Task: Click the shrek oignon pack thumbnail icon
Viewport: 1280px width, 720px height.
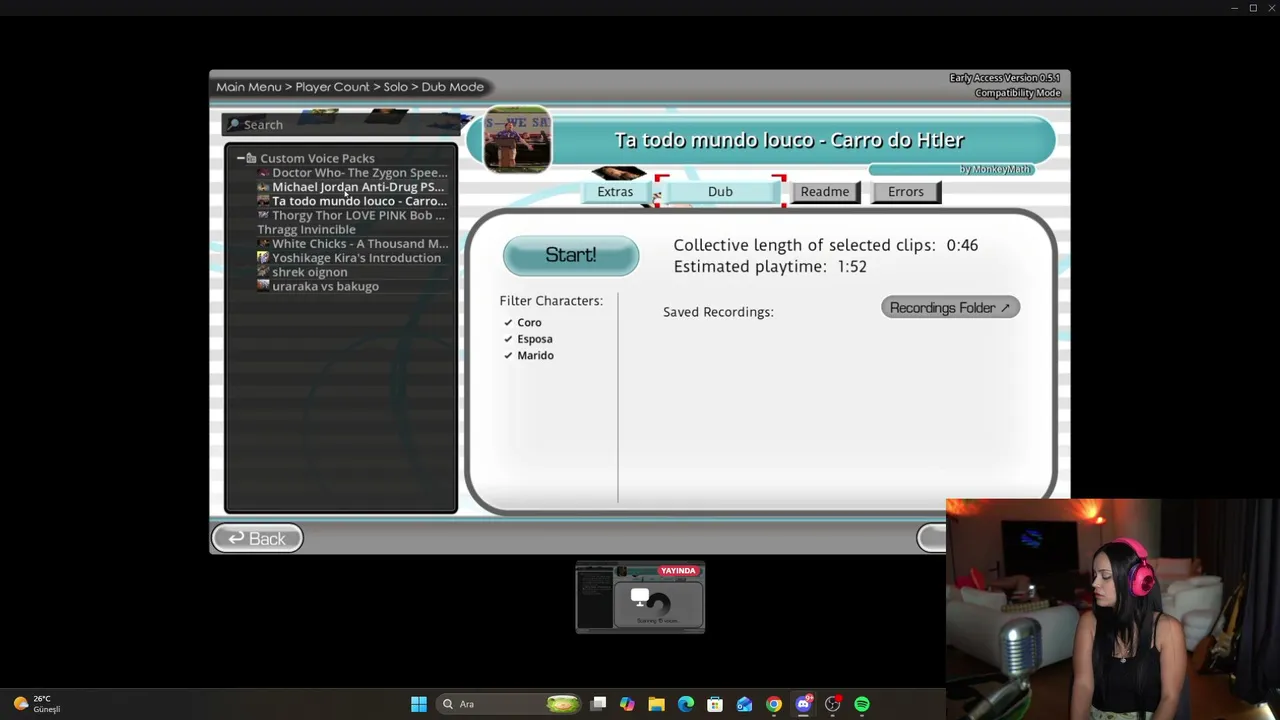Action: pos(263,272)
